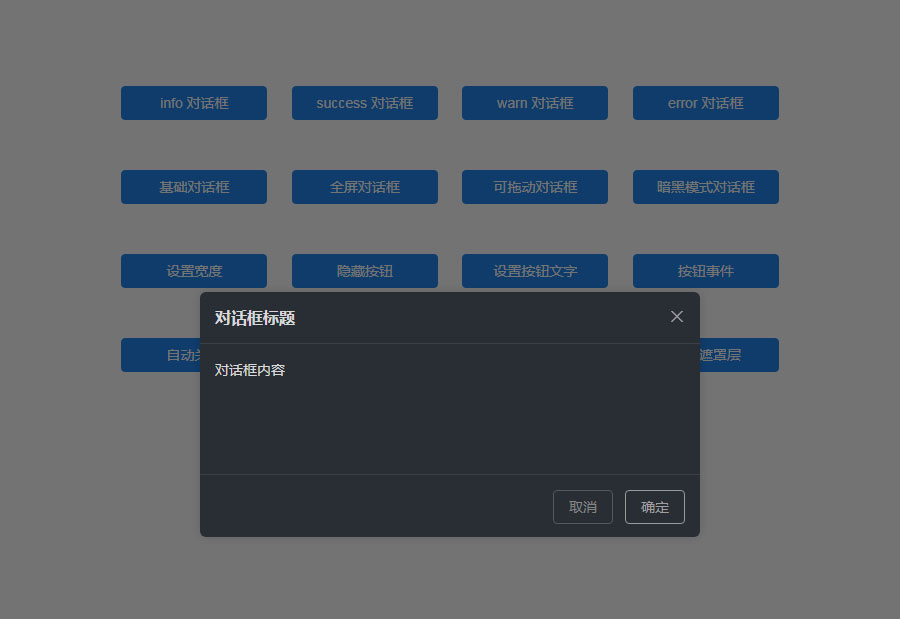Click the 对话框内容 text in dialog body
Screen dimensions: 900x619
(250, 370)
